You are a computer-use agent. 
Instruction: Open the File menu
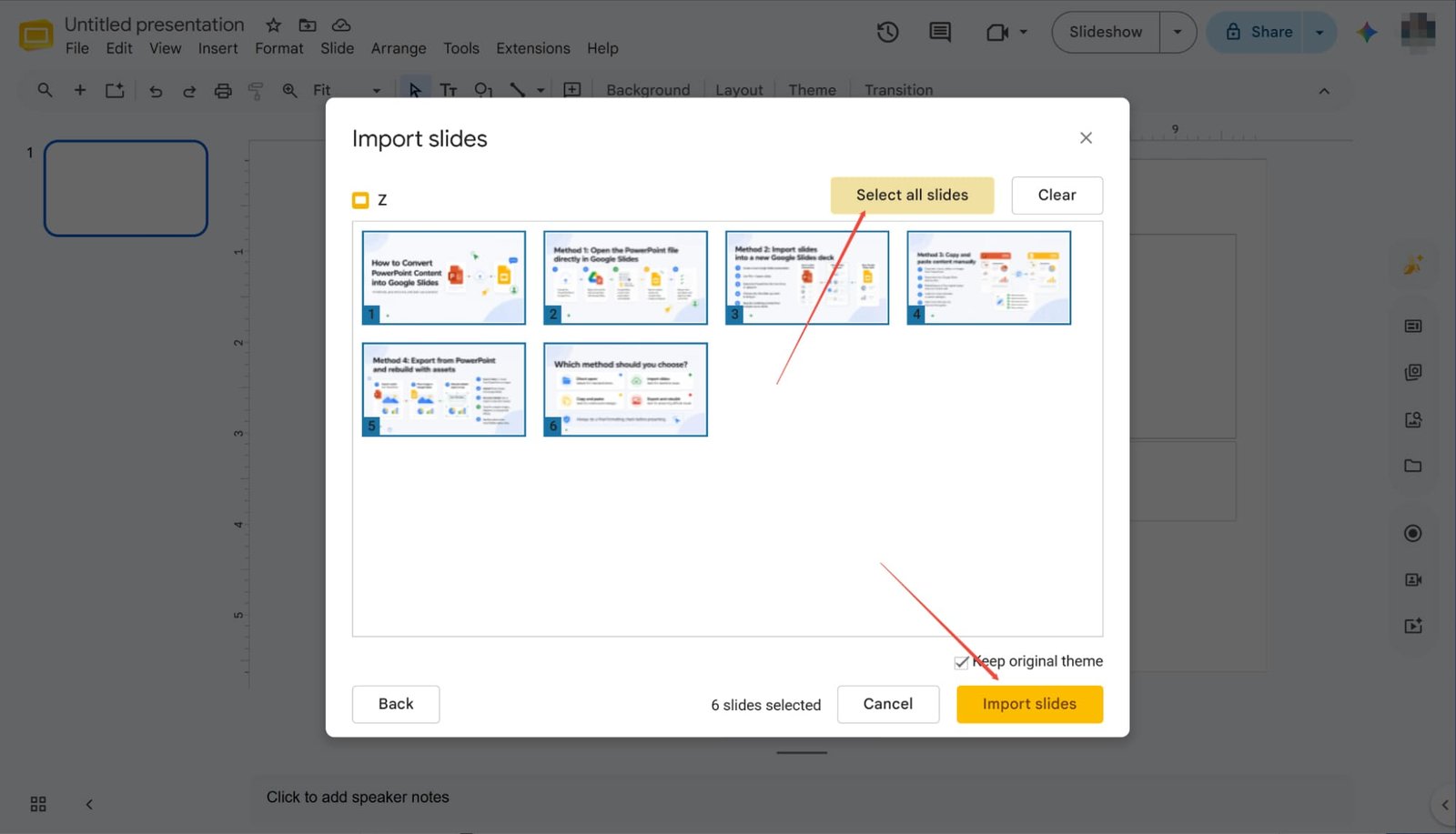[x=77, y=48]
